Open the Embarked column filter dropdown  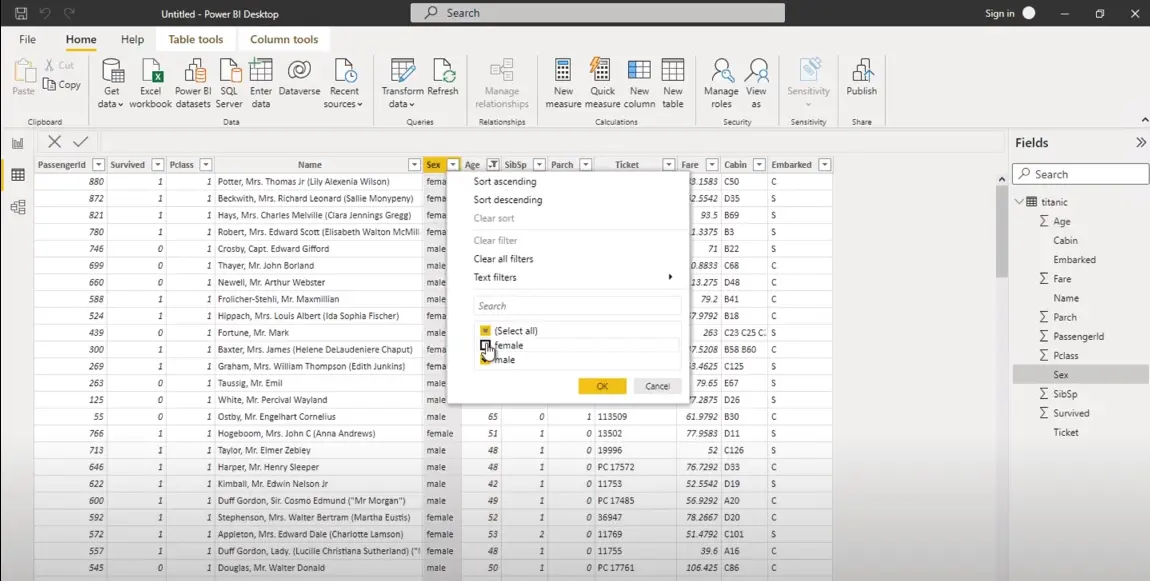(x=825, y=165)
